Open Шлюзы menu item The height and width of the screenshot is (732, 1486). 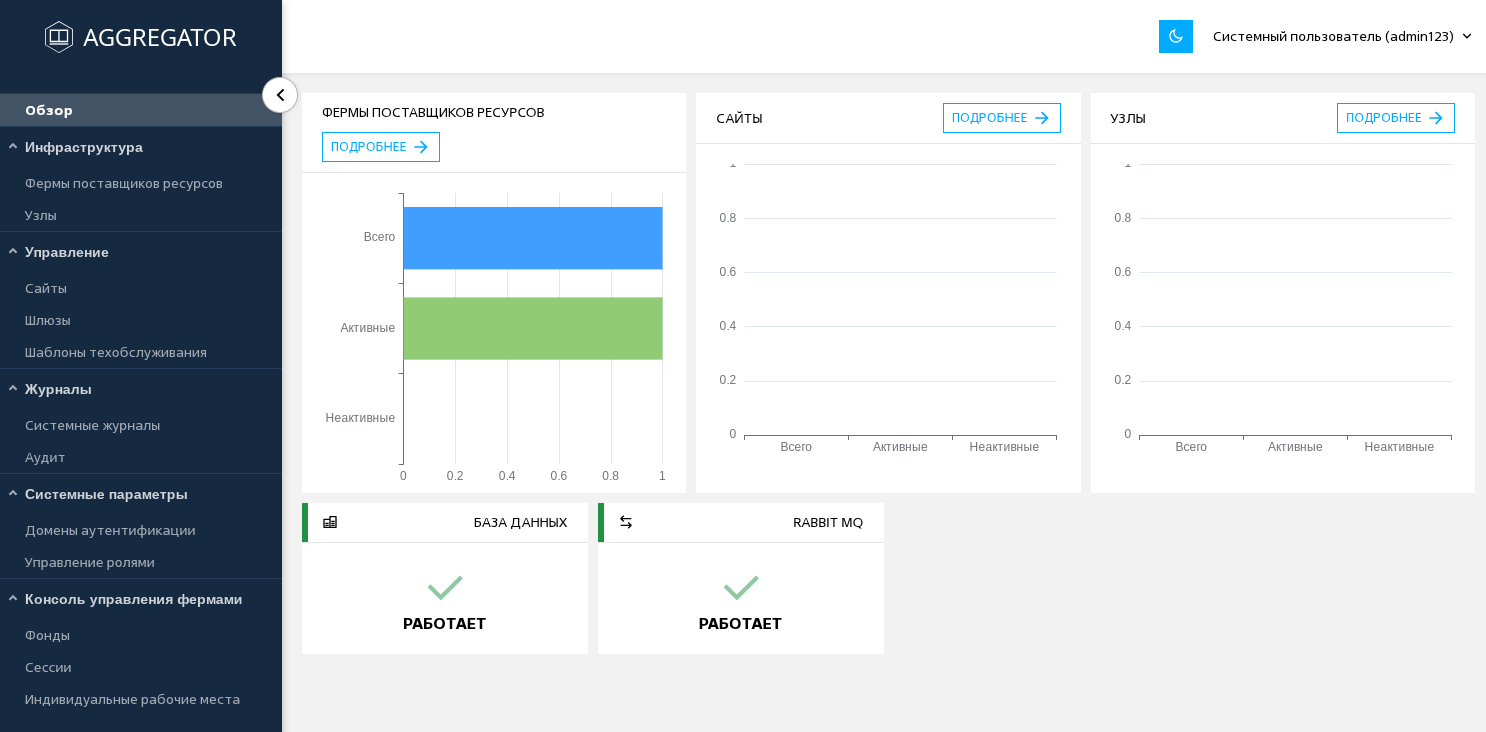point(48,320)
